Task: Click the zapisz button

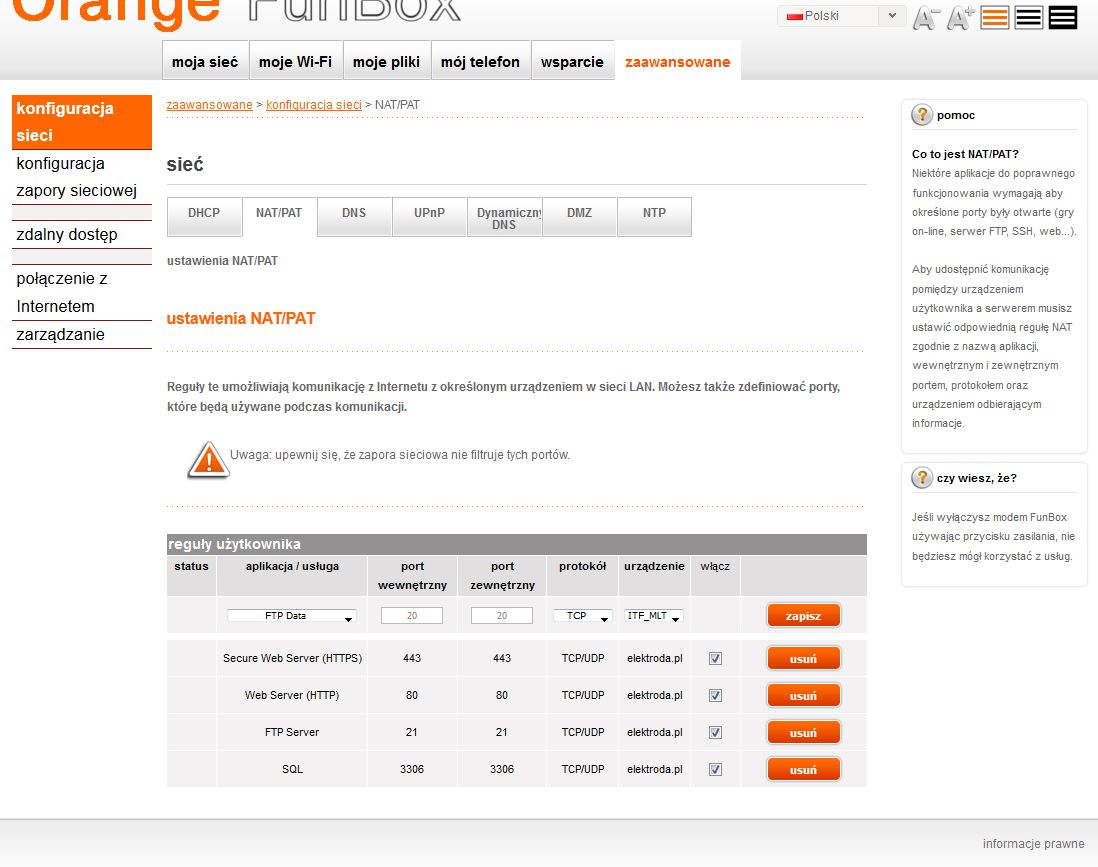Action: point(802,615)
